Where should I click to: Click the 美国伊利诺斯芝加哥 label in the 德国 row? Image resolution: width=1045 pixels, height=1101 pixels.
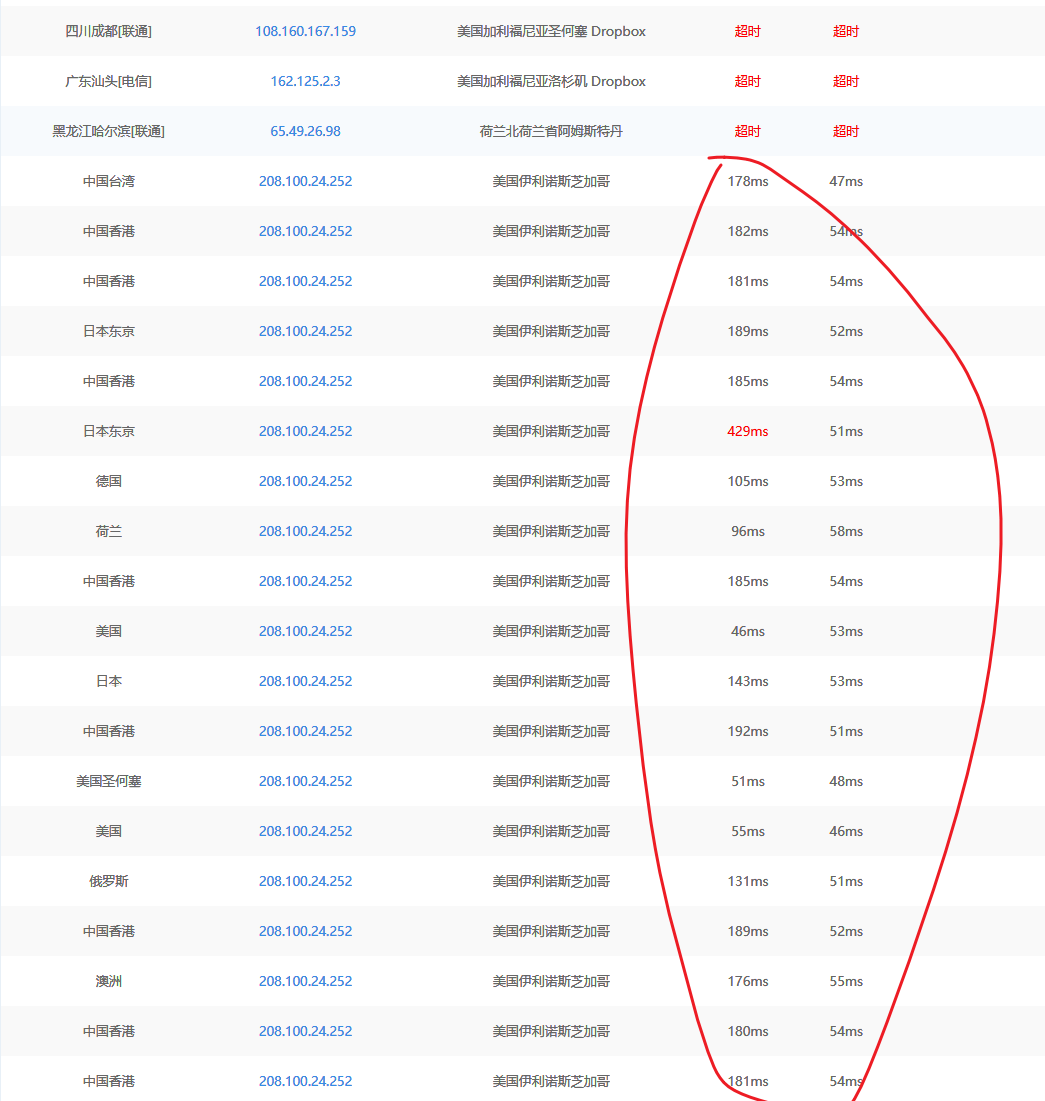click(x=551, y=481)
